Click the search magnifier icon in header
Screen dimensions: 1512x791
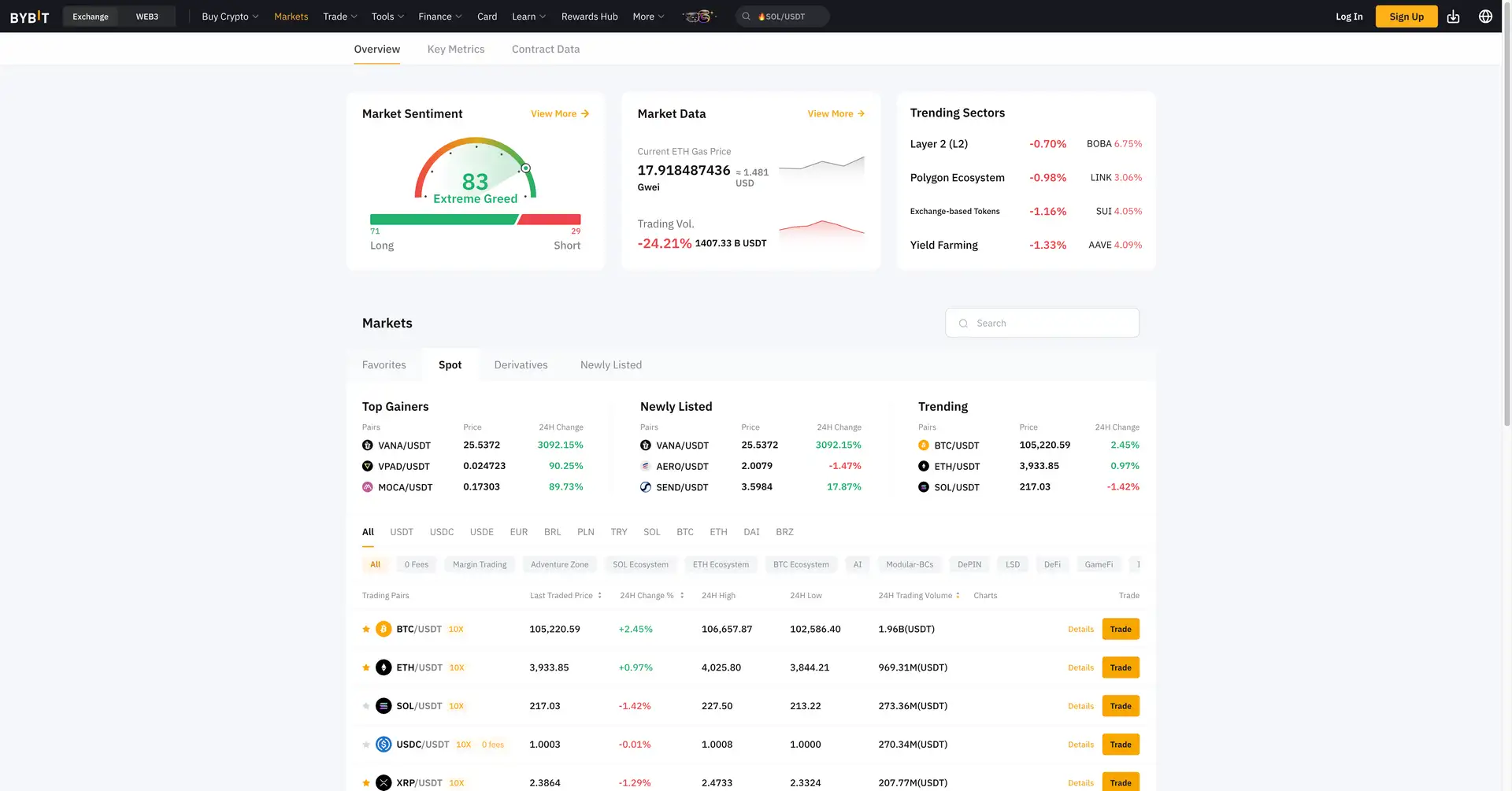(x=746, y=17)
